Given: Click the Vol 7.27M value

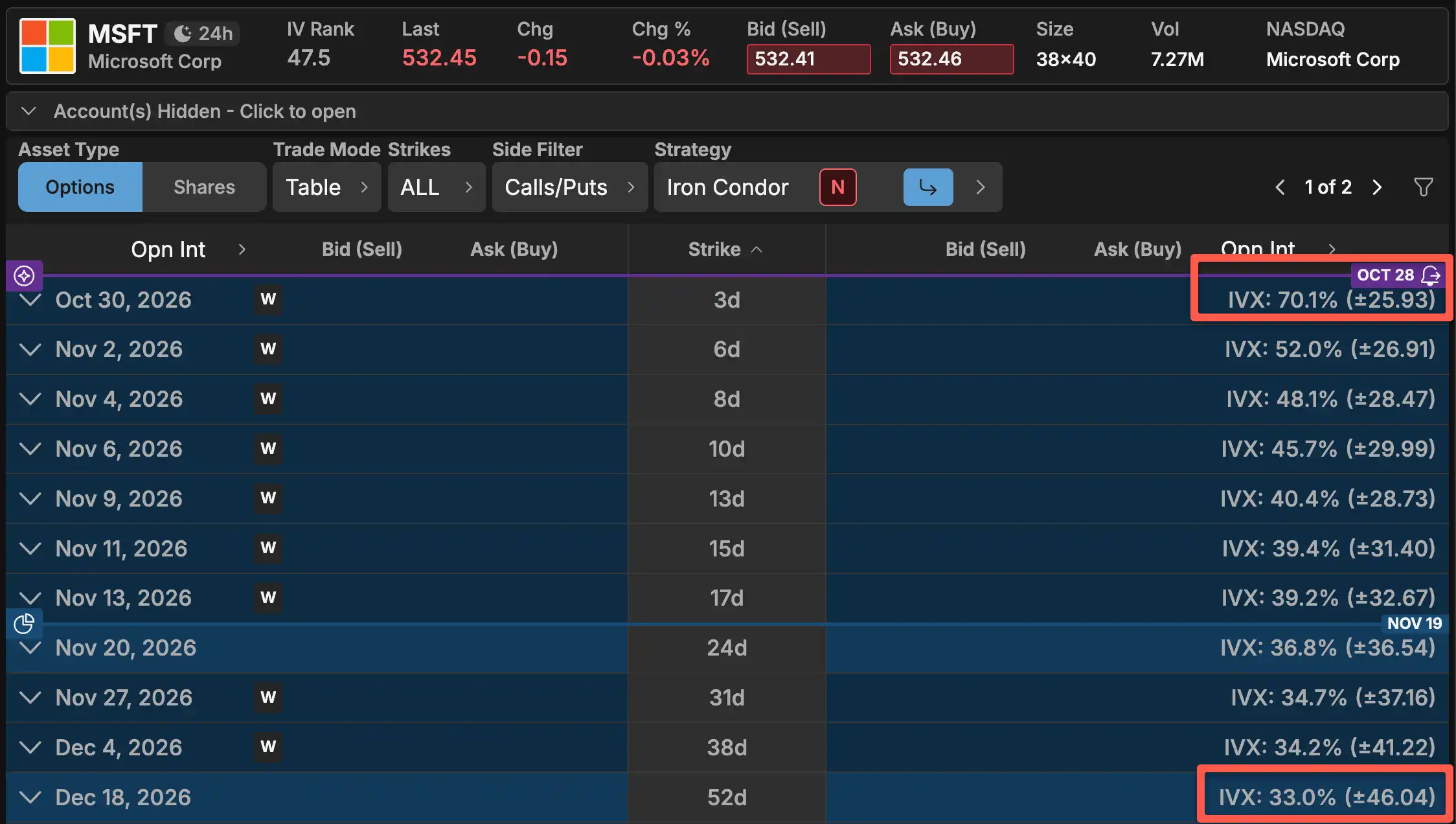Looking at the screenshot, I should tap(1177, 59).
